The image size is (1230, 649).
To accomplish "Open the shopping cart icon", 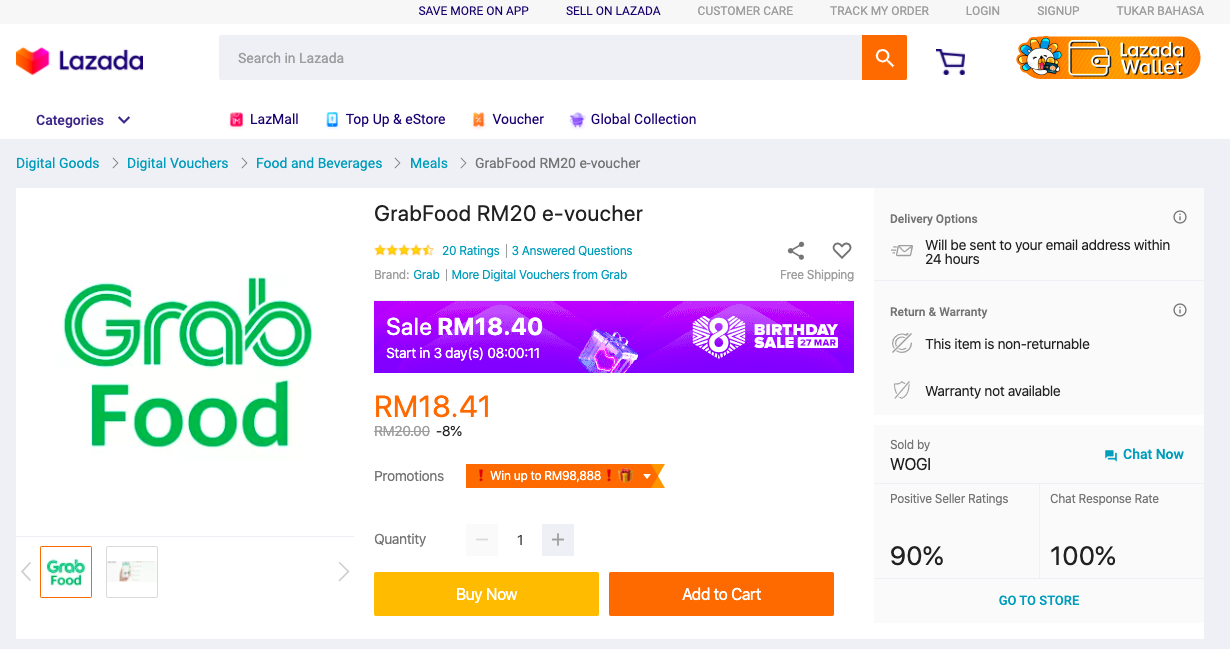I will click(x=951, y=62).
